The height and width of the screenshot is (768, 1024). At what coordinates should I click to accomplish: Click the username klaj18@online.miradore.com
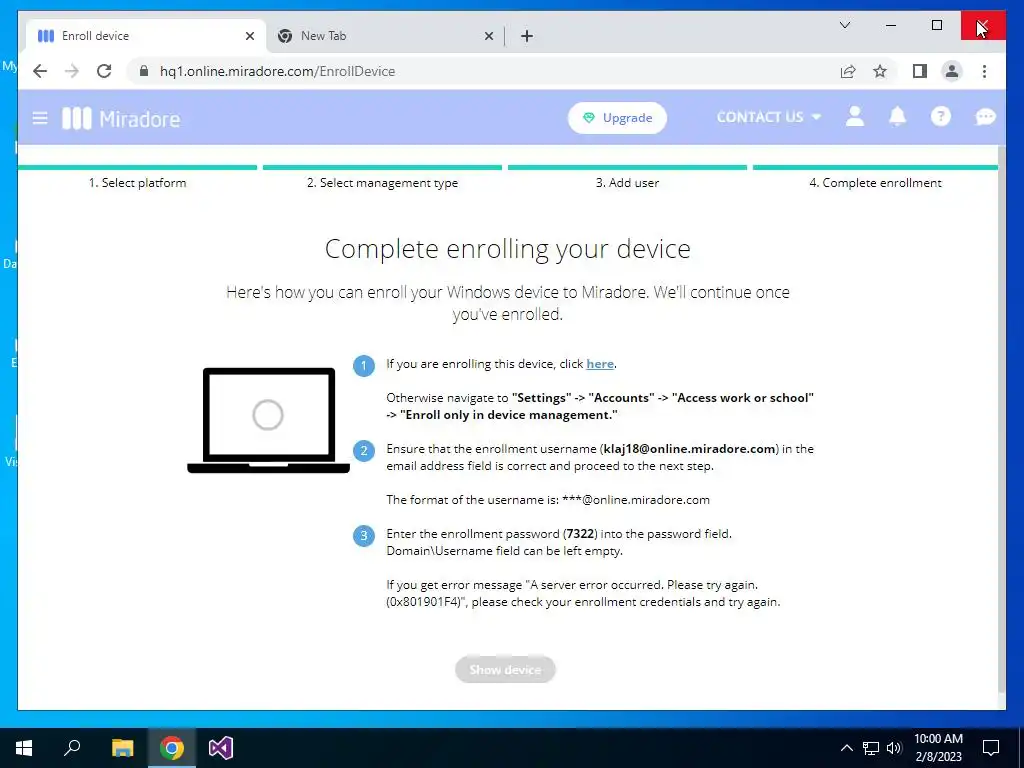coord(689,449)
